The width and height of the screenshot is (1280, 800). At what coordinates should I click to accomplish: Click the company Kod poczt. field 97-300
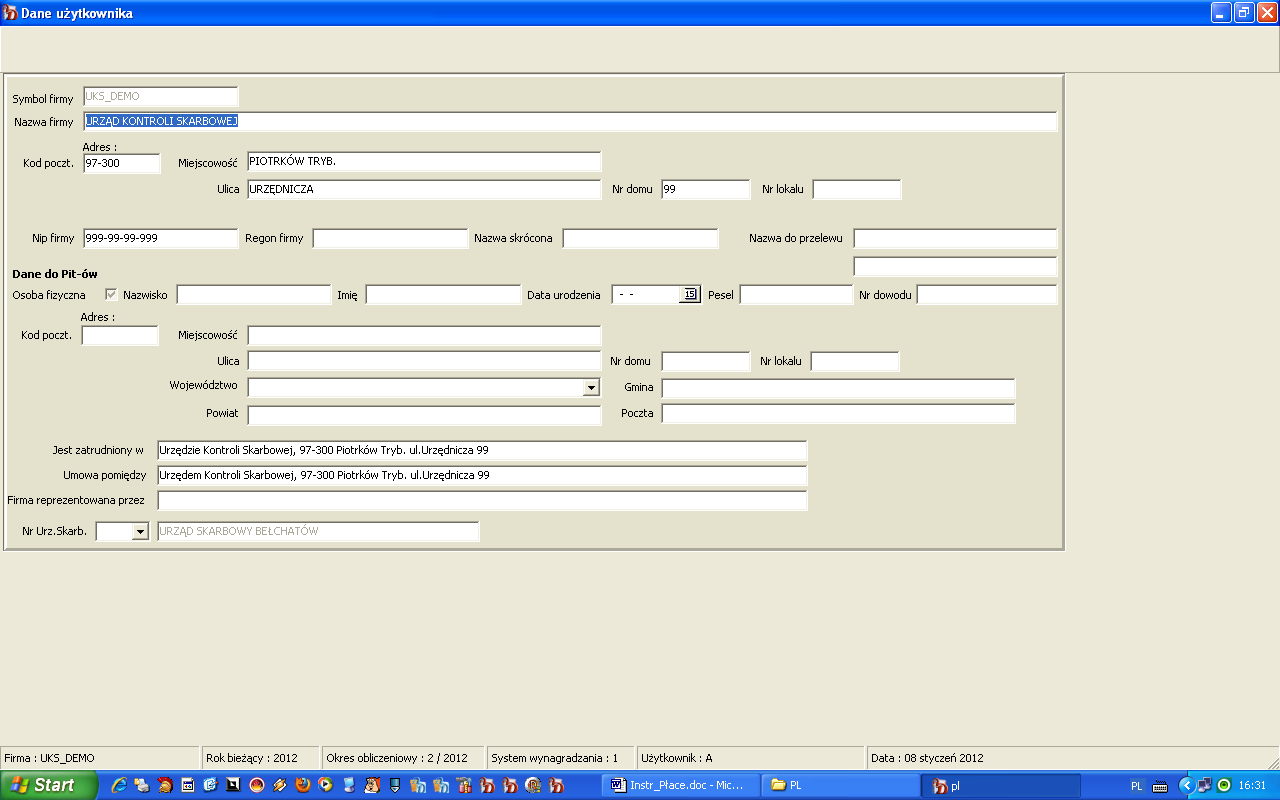[122, 162]
